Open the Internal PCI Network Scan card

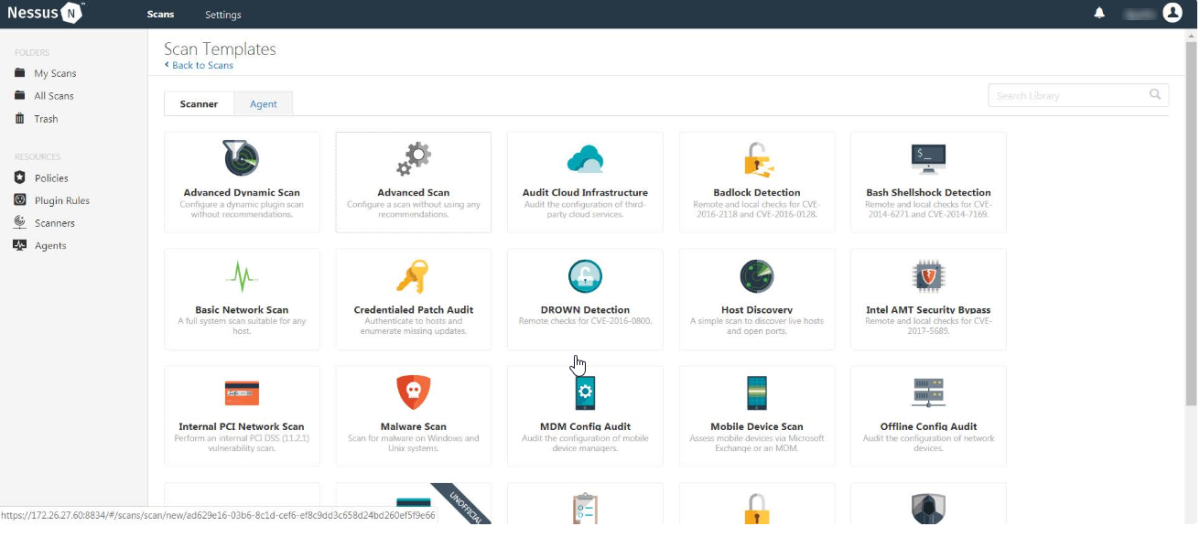tap(241, 415)
